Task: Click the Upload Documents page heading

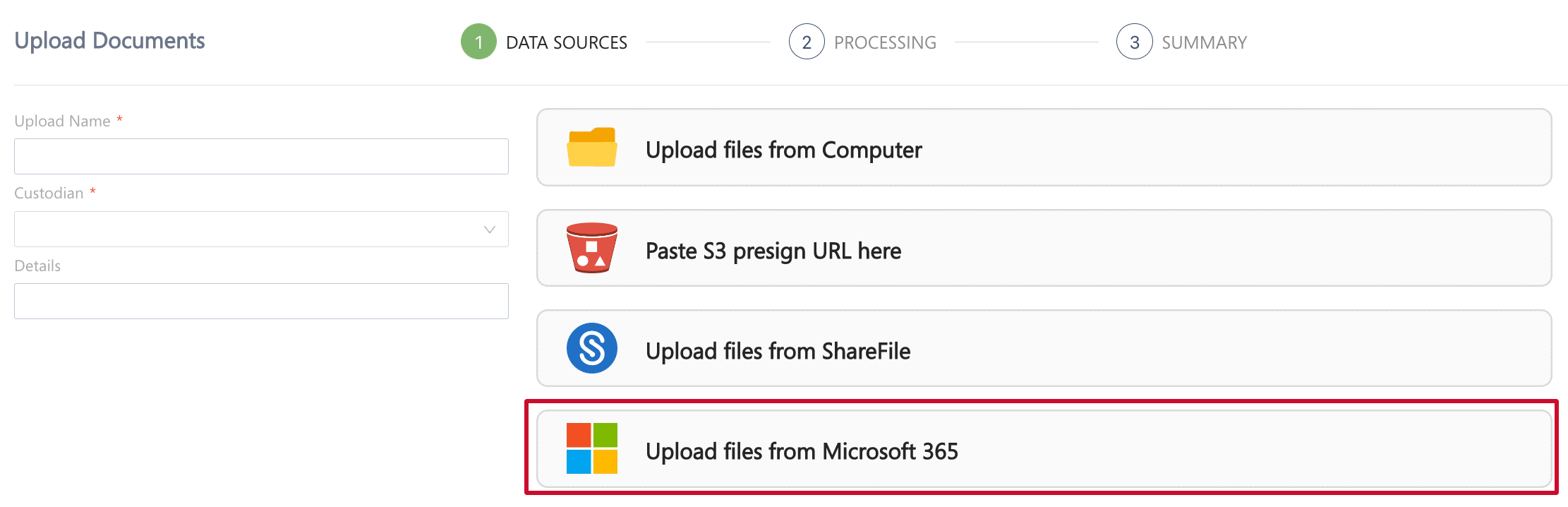Action: (109, 41)
